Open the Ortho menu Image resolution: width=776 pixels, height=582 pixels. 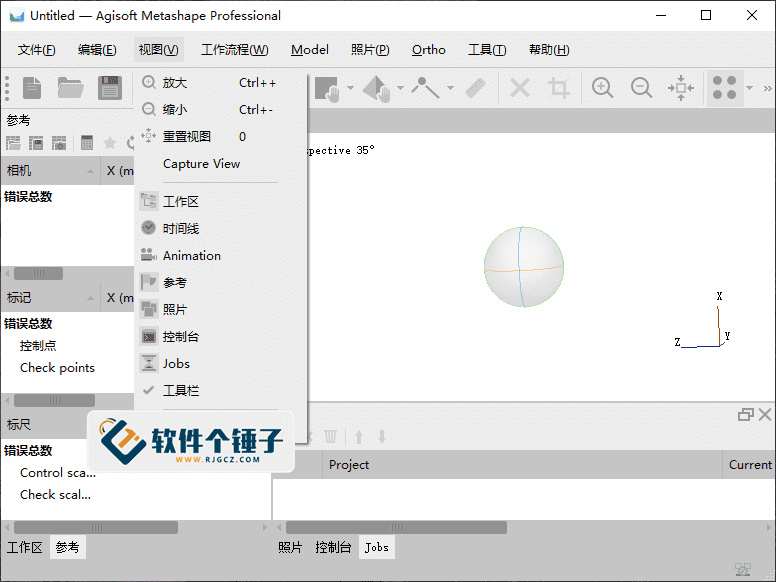pyautogui.click(x=429, y=50)
